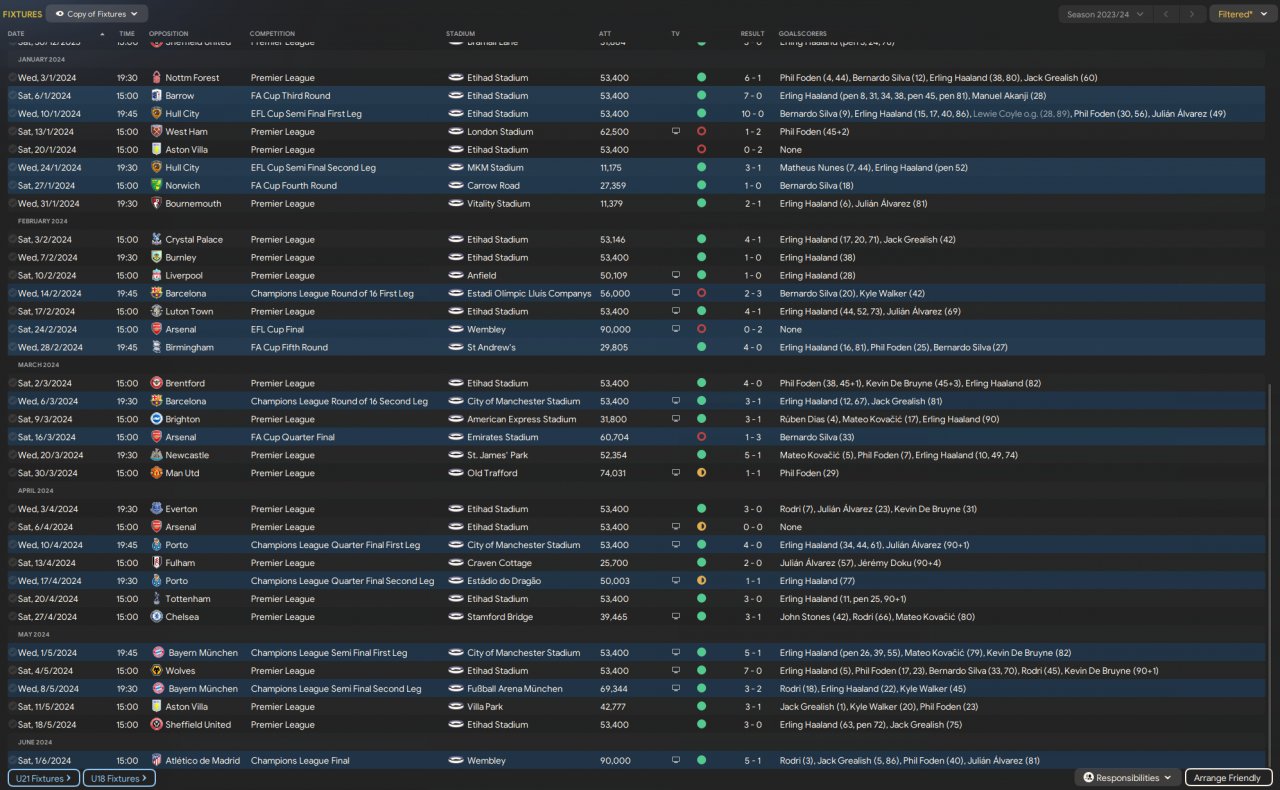Tick the circle beside Sat, 6/1/2024
Viewport: 1280px width, 790px height.
pos(12,96)
